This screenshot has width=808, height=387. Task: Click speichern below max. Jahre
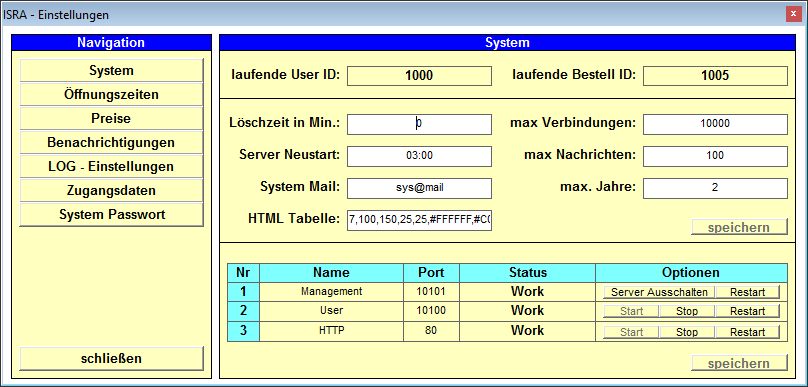(x=739, y=227)
